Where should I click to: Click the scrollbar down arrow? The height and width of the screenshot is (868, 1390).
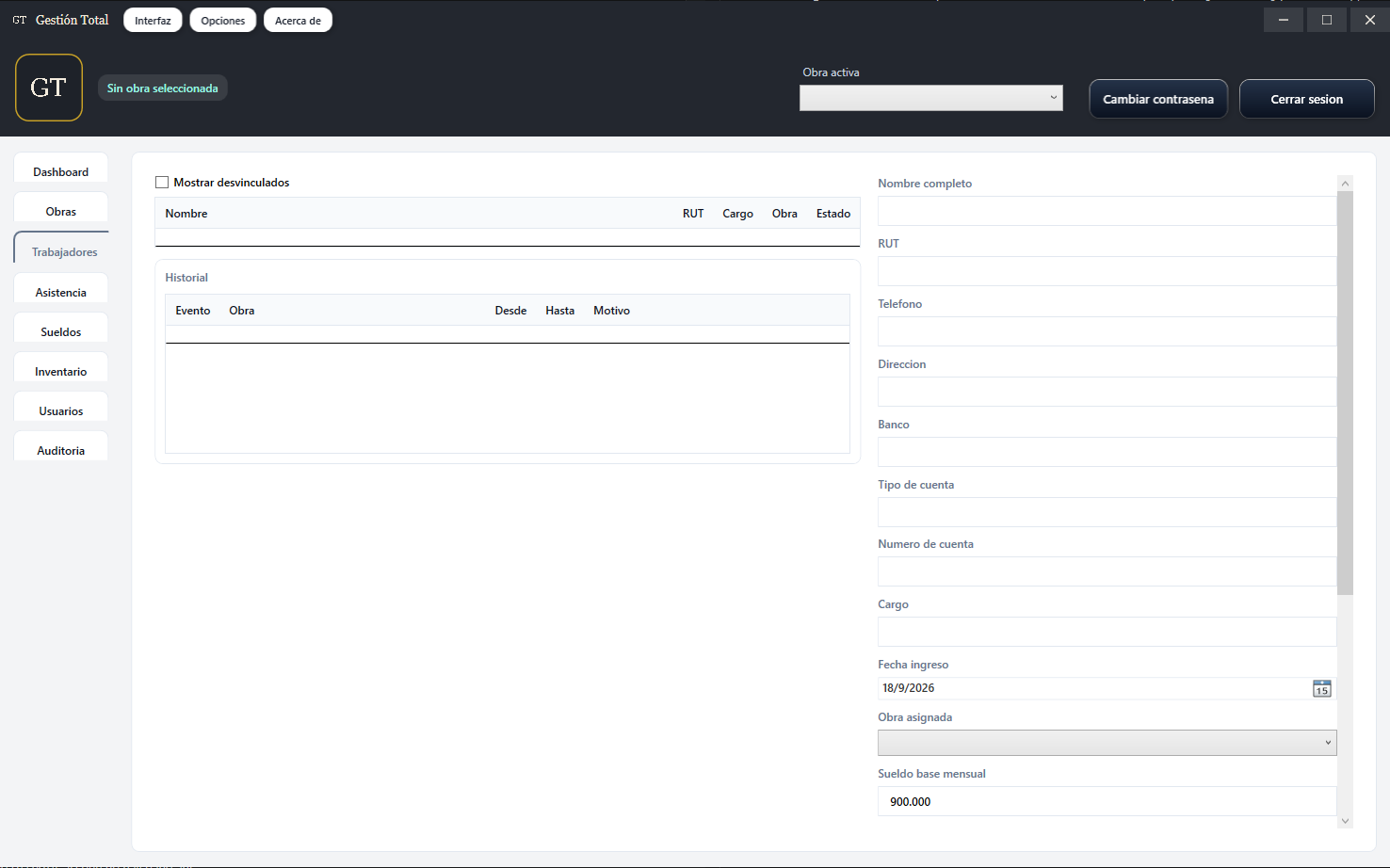[1345, 821]
